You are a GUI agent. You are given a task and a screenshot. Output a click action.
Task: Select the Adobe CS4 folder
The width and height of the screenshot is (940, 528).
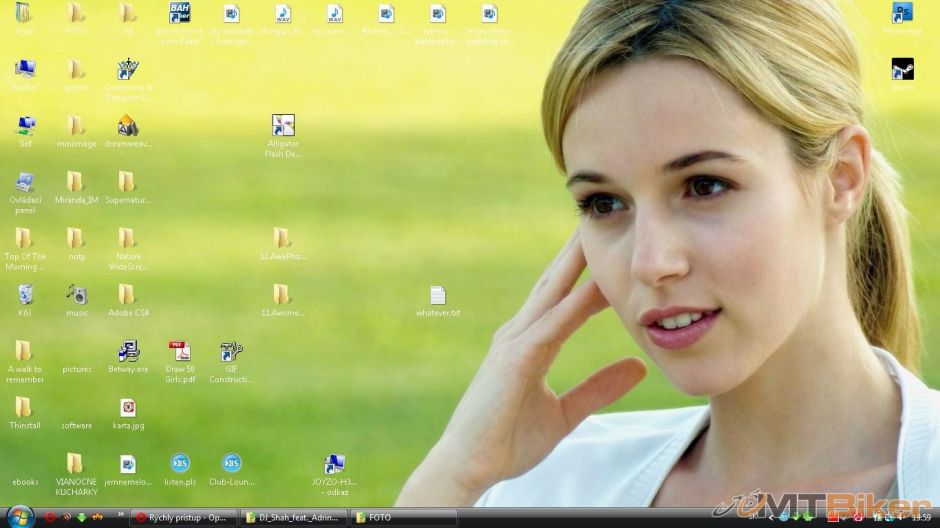[127, 295]
